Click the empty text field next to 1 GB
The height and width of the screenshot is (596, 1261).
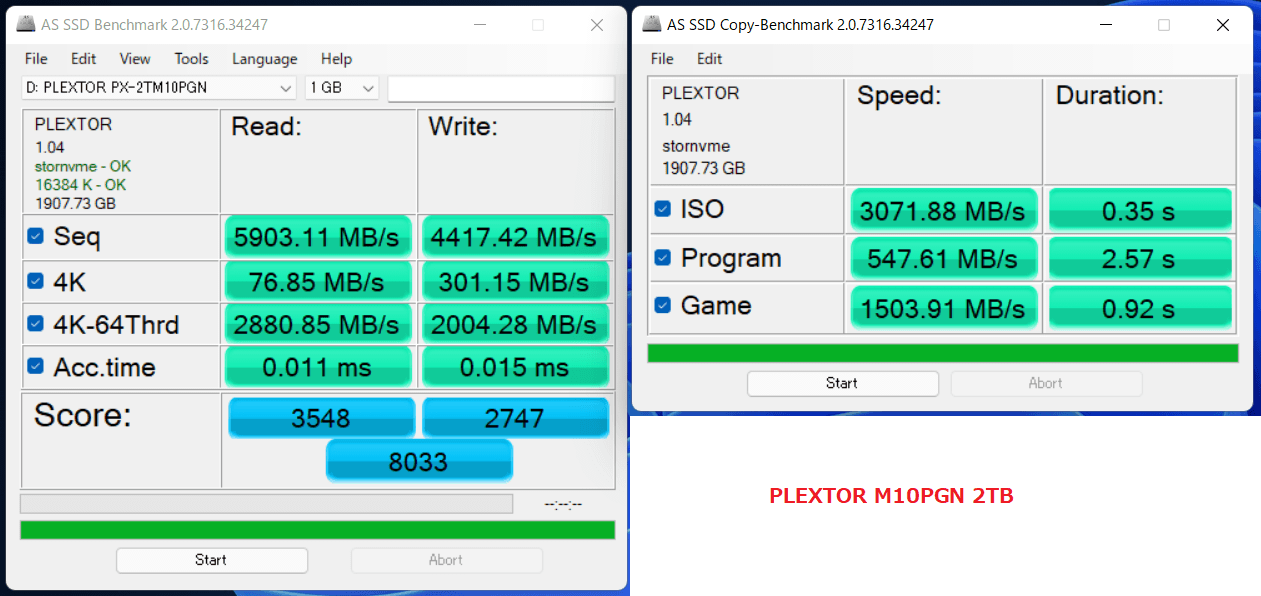501,88
